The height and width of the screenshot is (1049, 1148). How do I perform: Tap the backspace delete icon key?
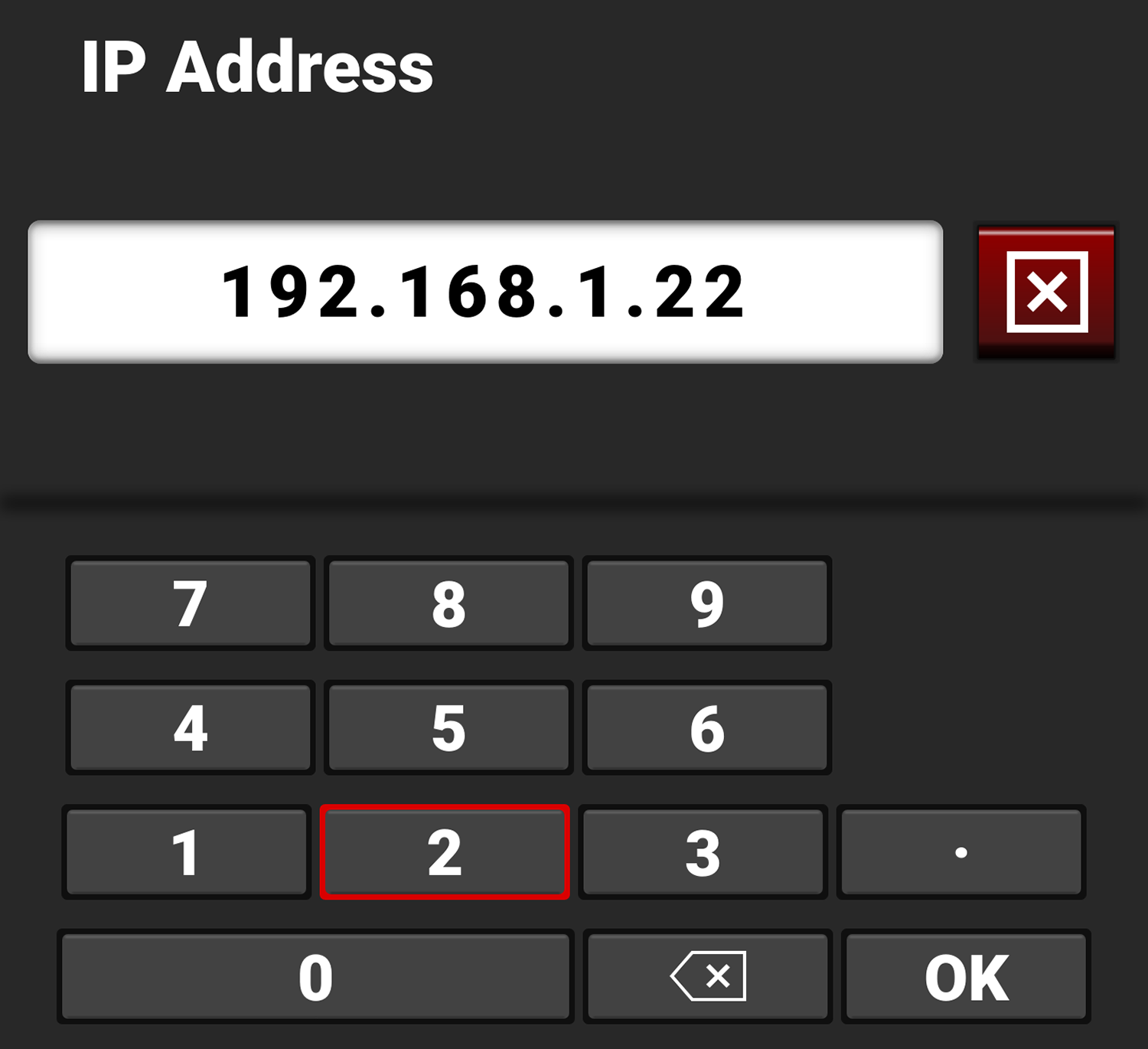point(707,976)
